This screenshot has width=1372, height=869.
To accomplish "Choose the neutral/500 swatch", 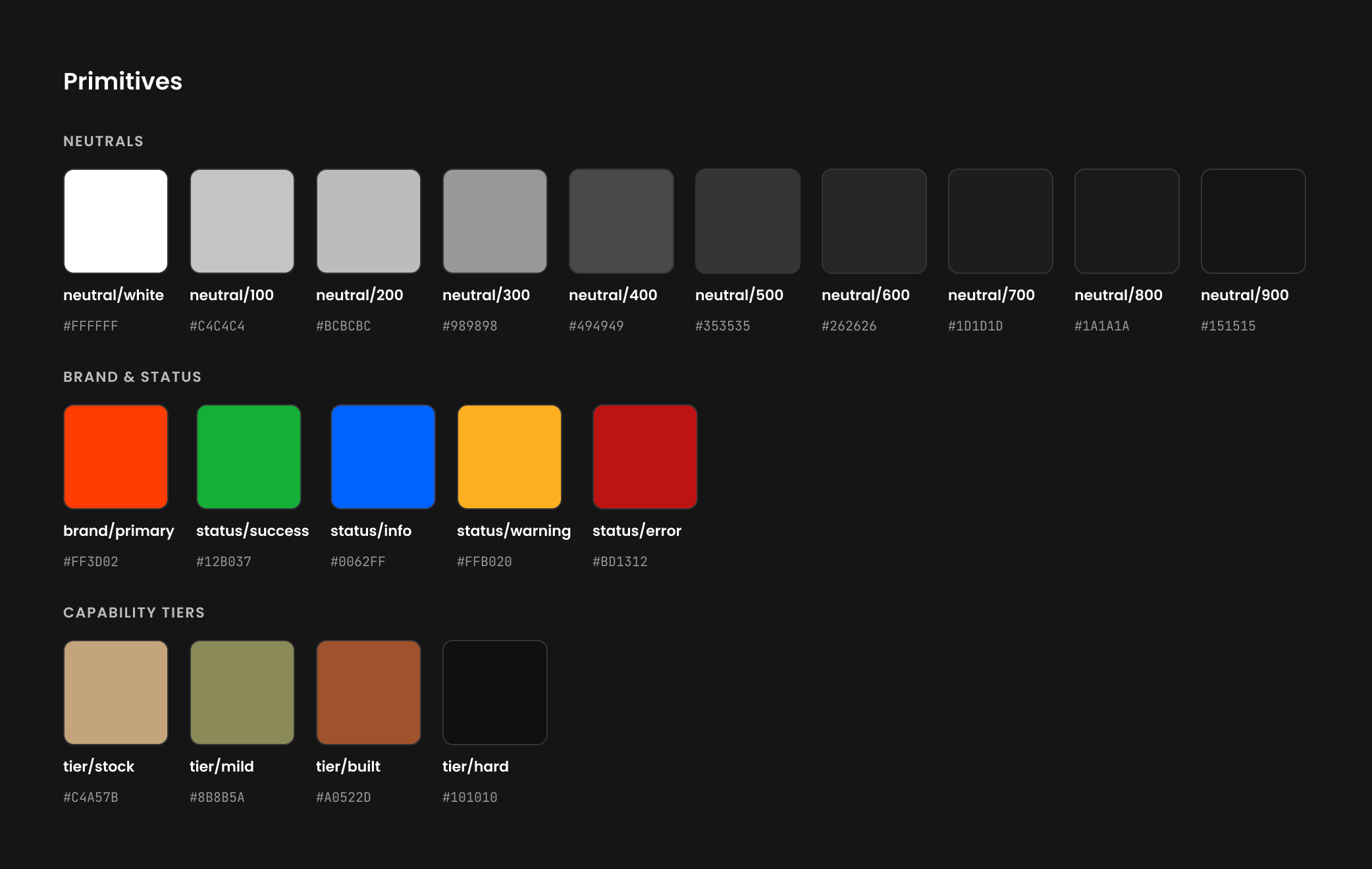I will (x=748, y=221).
